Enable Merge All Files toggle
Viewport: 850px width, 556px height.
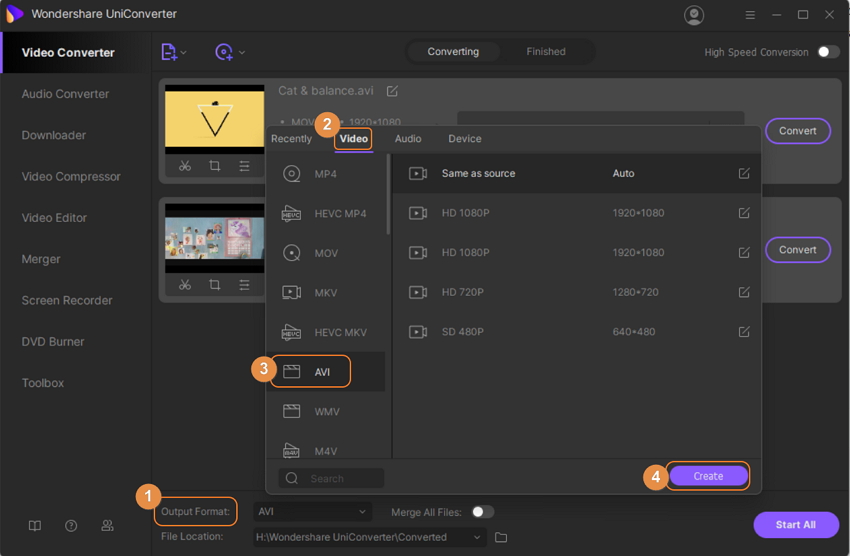(x=482, y=512)
